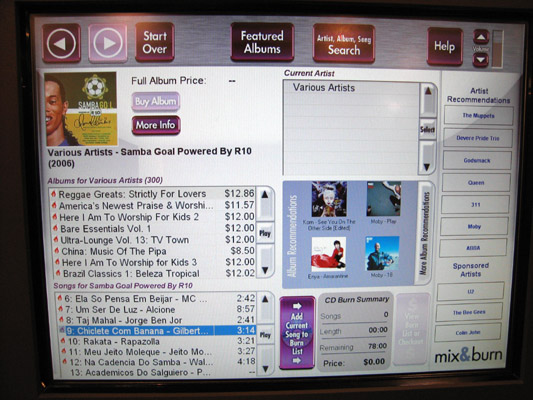This screenshot has height=400, width=533.
Task: Play the highlighted song Chiclete Com Banana
Action: [265, 335]
